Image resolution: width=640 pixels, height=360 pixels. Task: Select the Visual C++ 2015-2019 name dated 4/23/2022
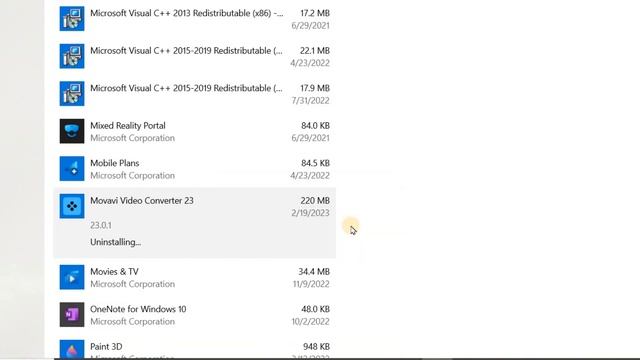(x=186, y=51)
